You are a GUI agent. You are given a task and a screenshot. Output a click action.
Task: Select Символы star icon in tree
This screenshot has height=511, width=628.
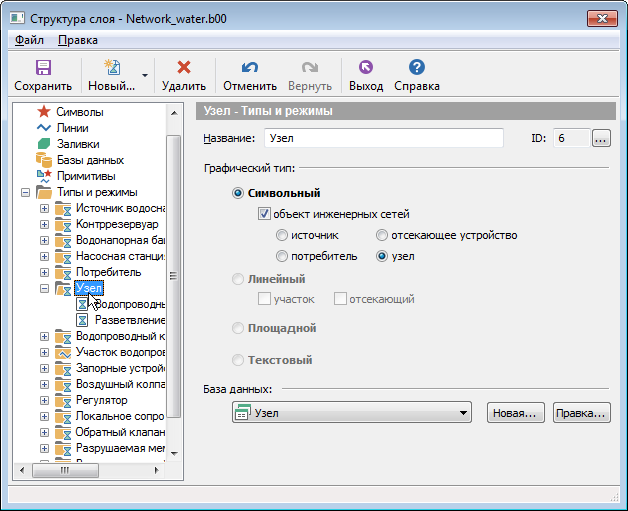(44, 112)
